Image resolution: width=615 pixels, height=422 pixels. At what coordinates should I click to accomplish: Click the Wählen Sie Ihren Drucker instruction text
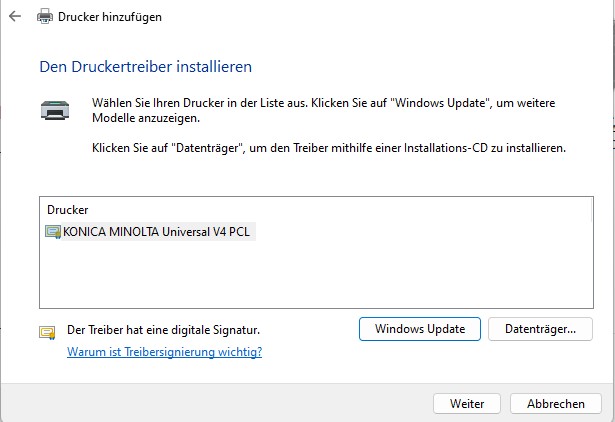324,110
